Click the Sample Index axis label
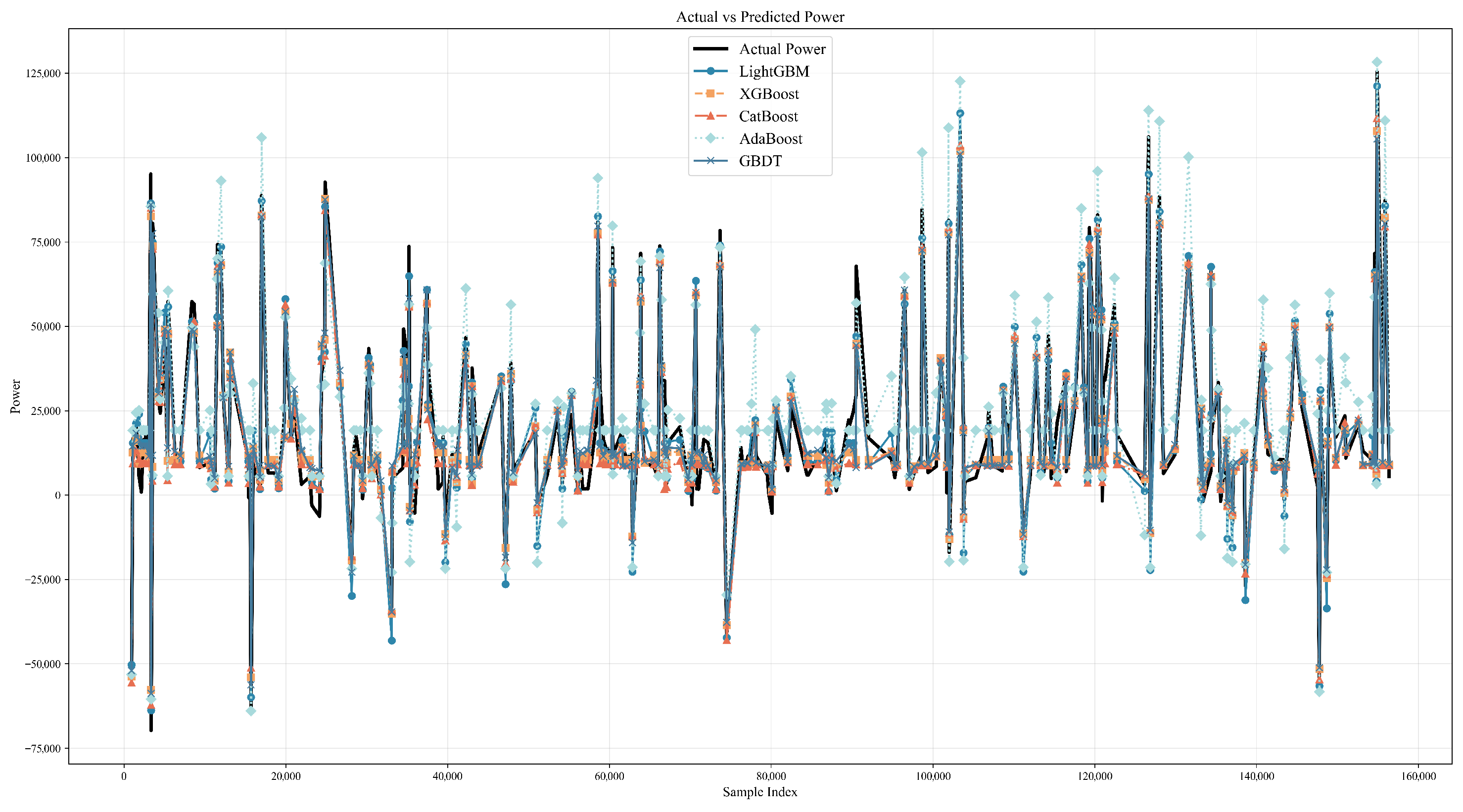Image resolution: width=1463 pixels, height=812 pixels. pos(760,792)
